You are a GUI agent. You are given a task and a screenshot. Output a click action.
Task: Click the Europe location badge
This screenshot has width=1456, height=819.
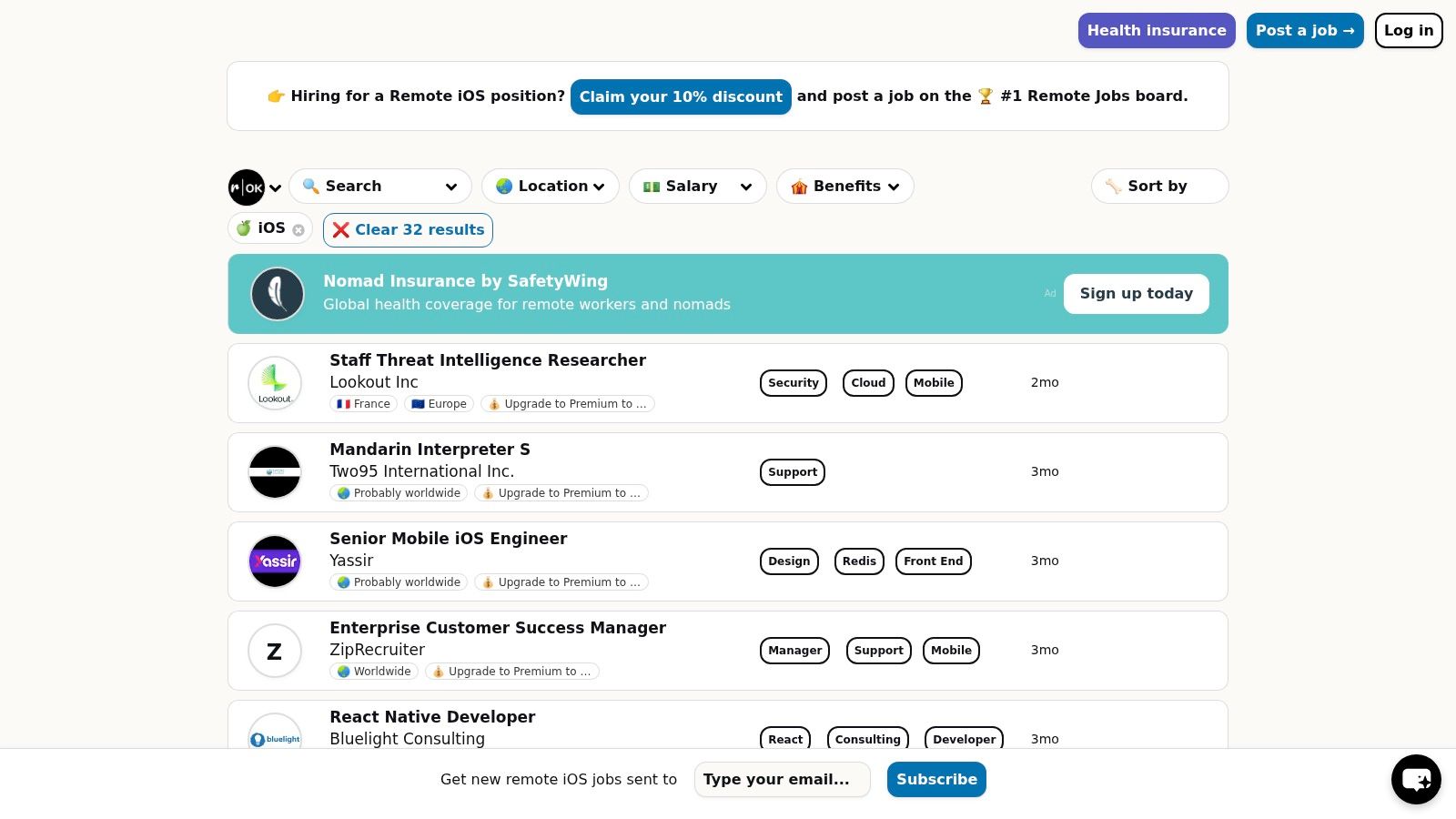(439, 404)
